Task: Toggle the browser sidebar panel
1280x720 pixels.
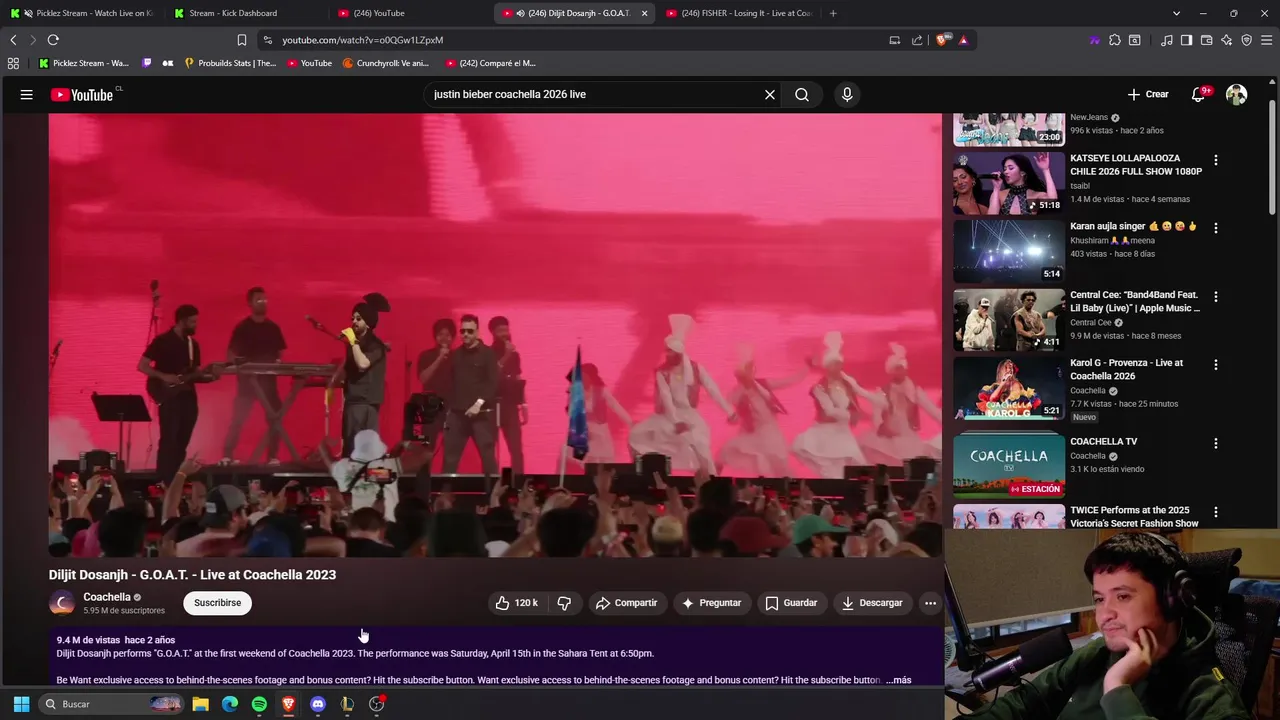Action: pos(1186,40)
